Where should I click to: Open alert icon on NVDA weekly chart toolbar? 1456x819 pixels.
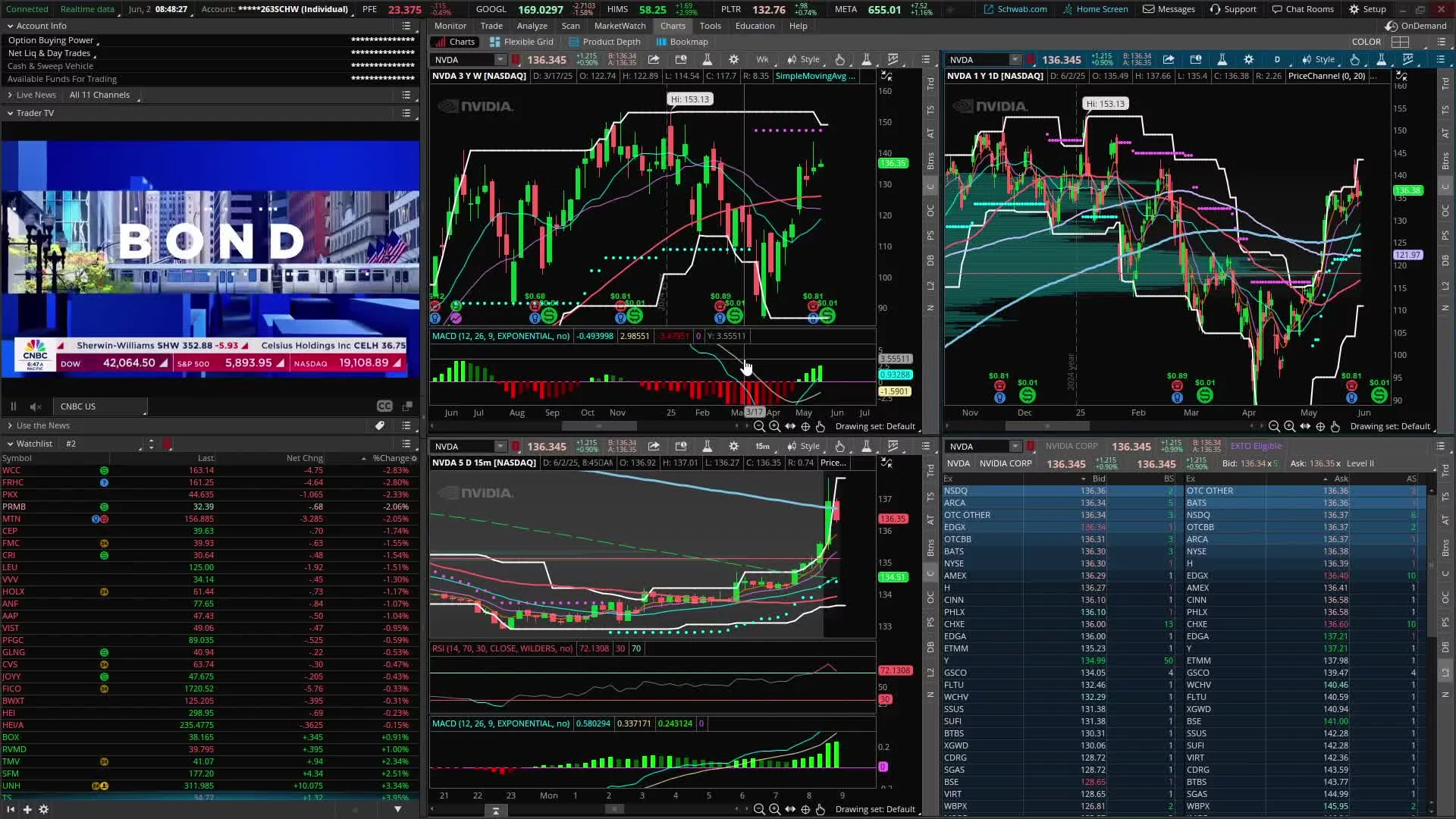680,60
